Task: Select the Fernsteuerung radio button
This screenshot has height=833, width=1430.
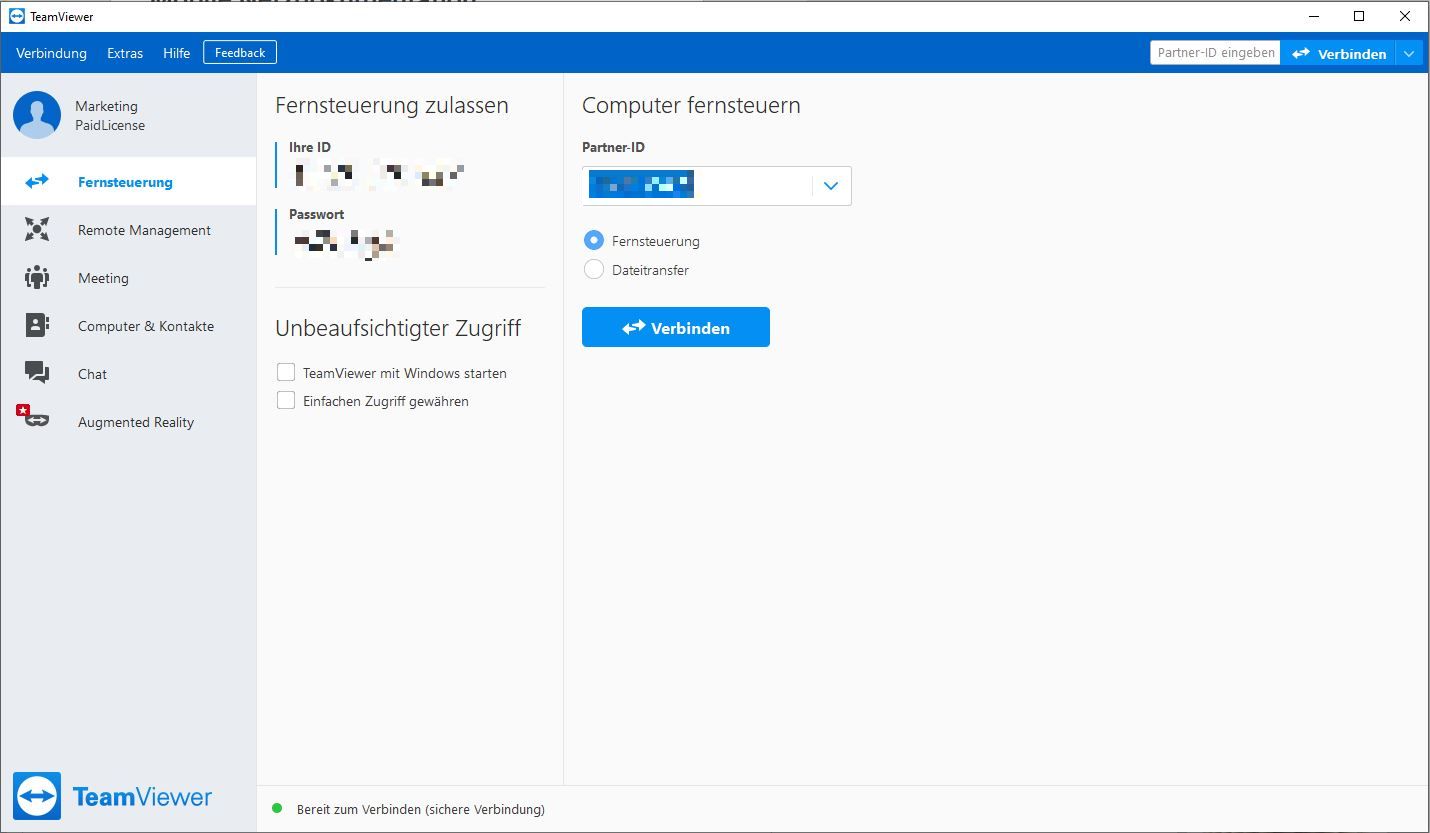Action: click(x=594, y=240)
